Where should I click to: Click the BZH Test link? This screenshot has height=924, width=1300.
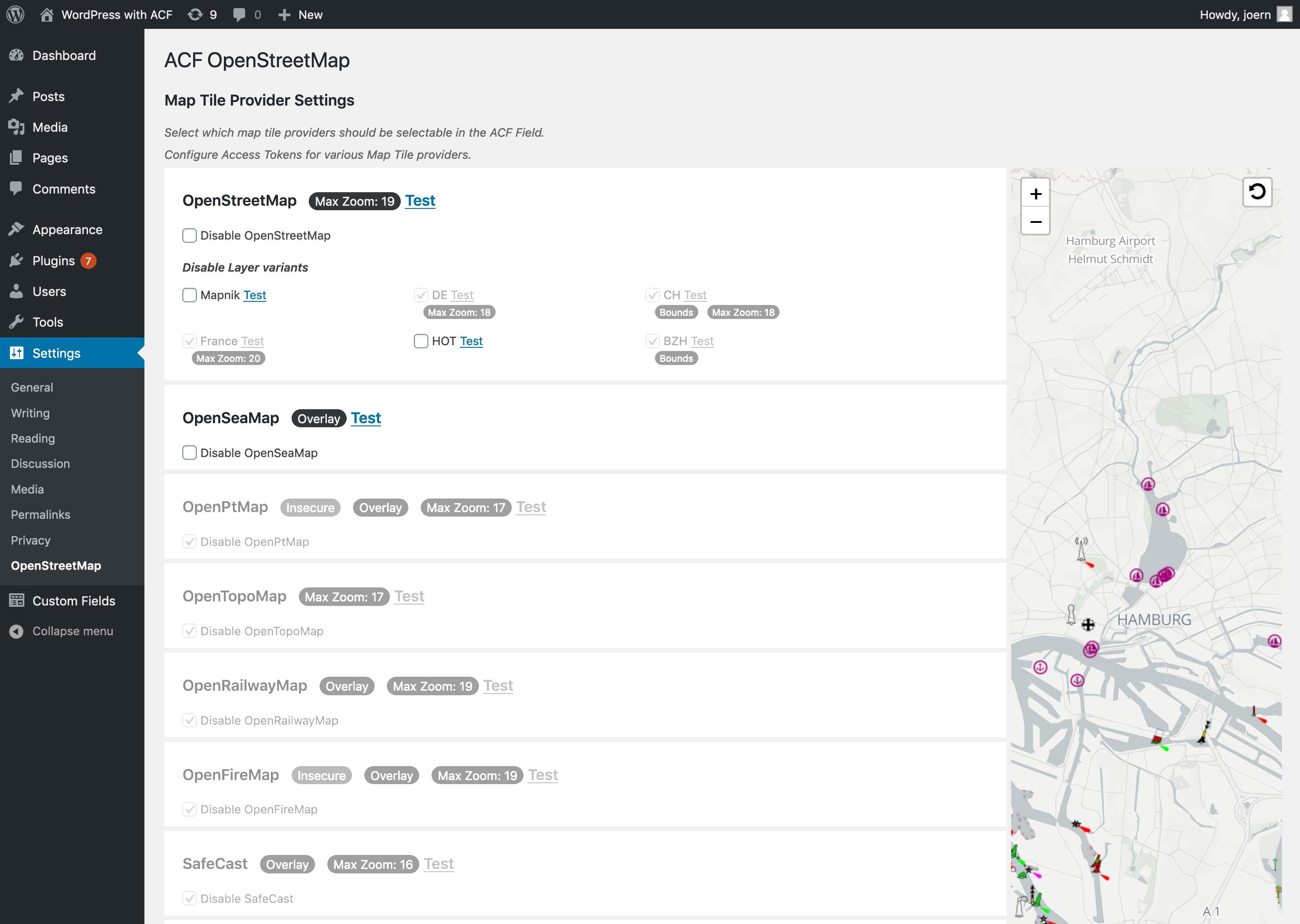pyautogui.click(x=702, y=341)
